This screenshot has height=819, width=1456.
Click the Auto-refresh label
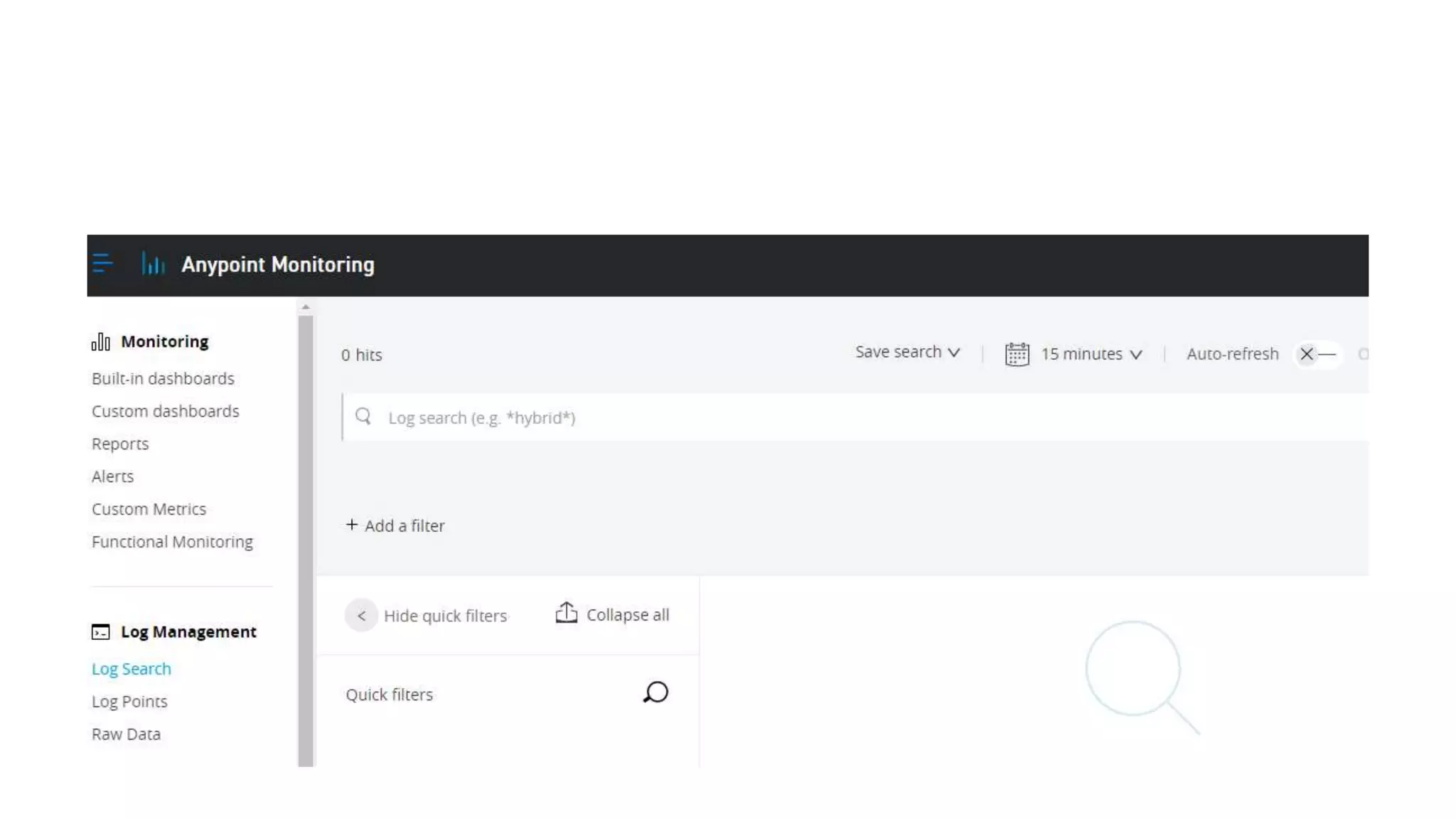coord(1232,354)
